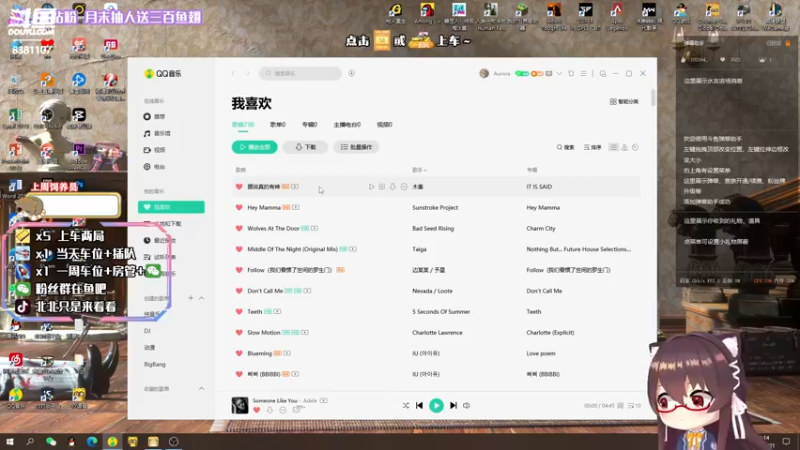
Task: Toggle heart for Middle Of The Night
Action: click(x=239, y=249)
